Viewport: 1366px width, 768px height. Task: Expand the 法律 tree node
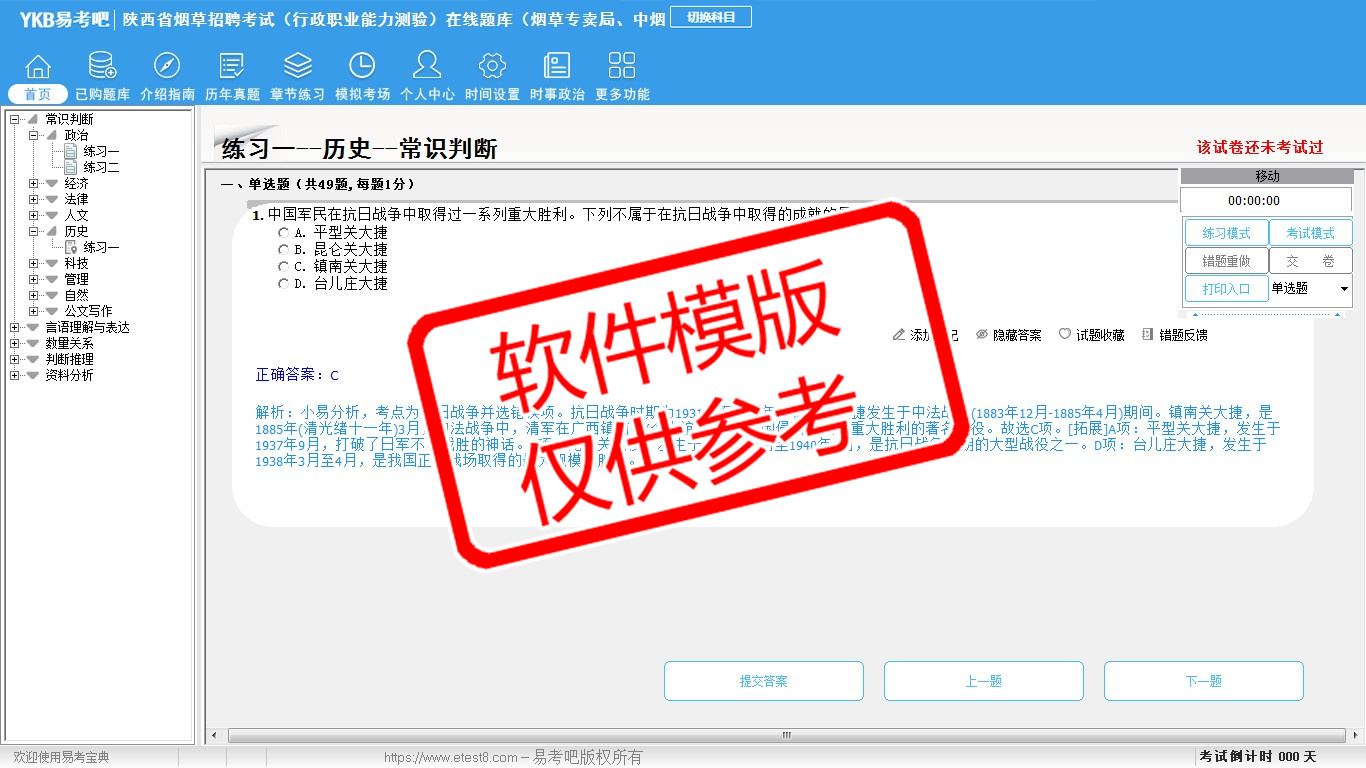33,199
